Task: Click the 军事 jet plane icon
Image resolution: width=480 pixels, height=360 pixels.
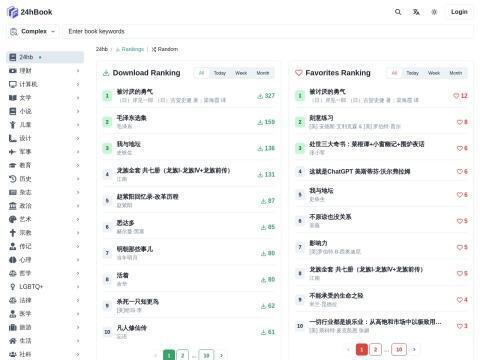Action: [x=13, y=152]
